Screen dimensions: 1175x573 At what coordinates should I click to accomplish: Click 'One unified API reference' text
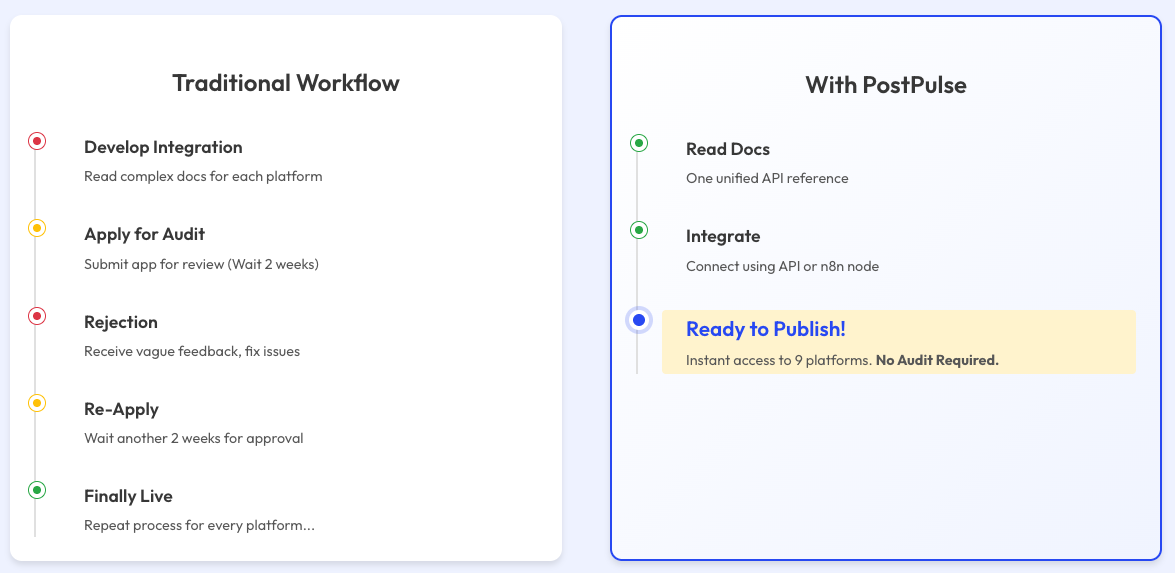[x=767, y=179]
